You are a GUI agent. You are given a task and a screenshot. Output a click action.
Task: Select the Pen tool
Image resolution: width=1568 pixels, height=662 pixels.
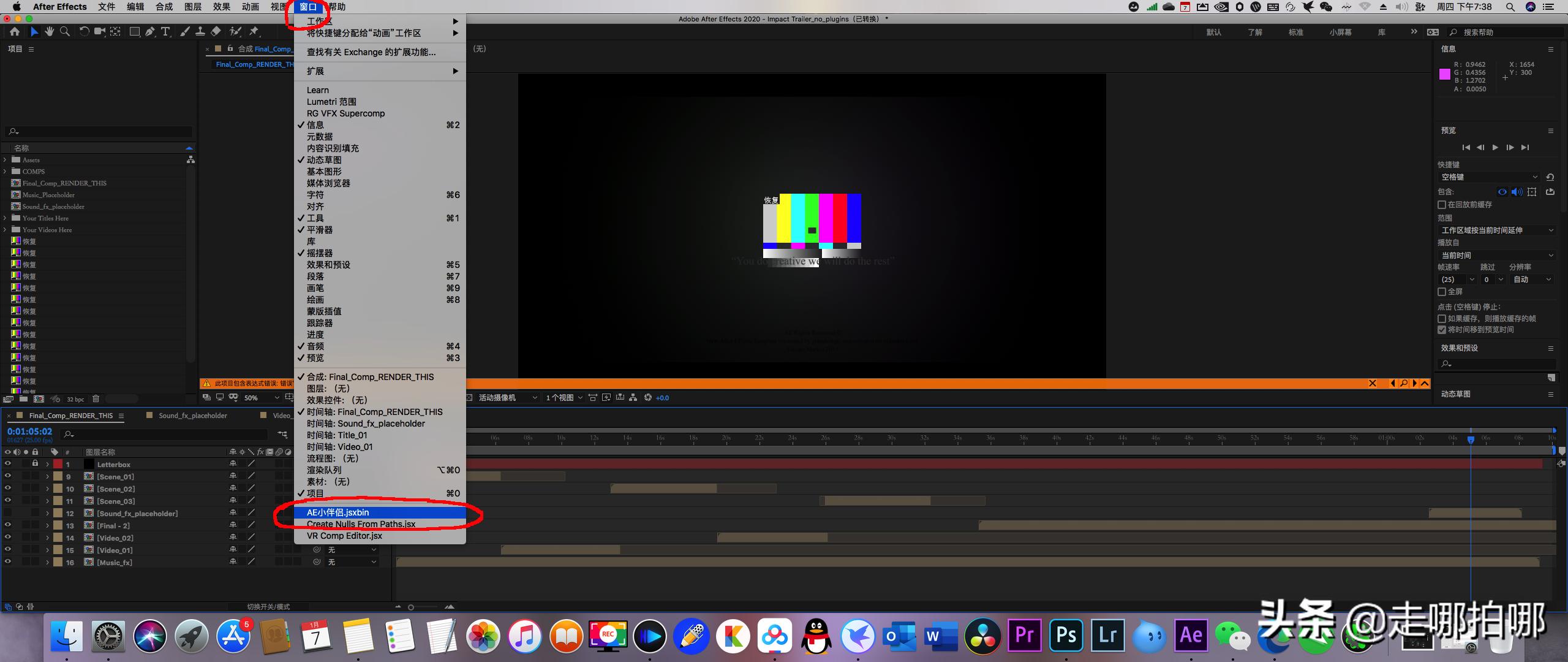(150, 31)
